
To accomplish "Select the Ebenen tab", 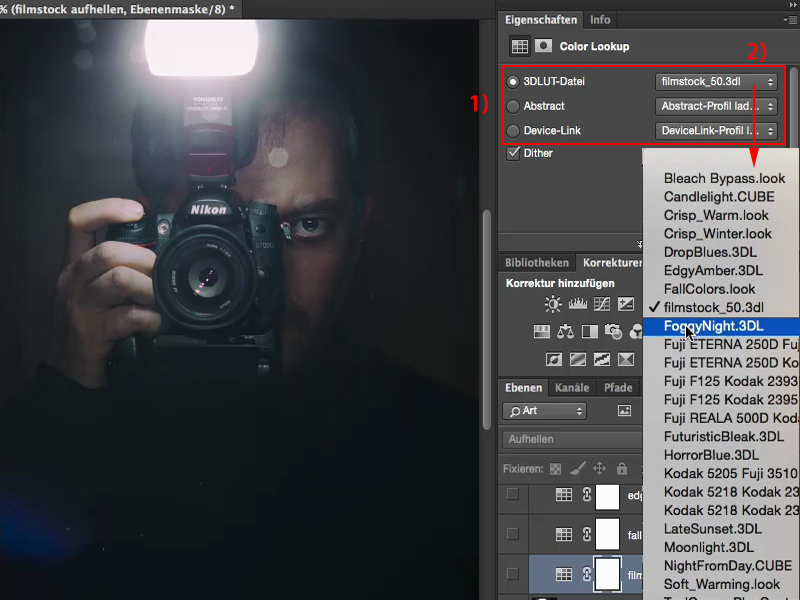I will click(x=523, y=388).
